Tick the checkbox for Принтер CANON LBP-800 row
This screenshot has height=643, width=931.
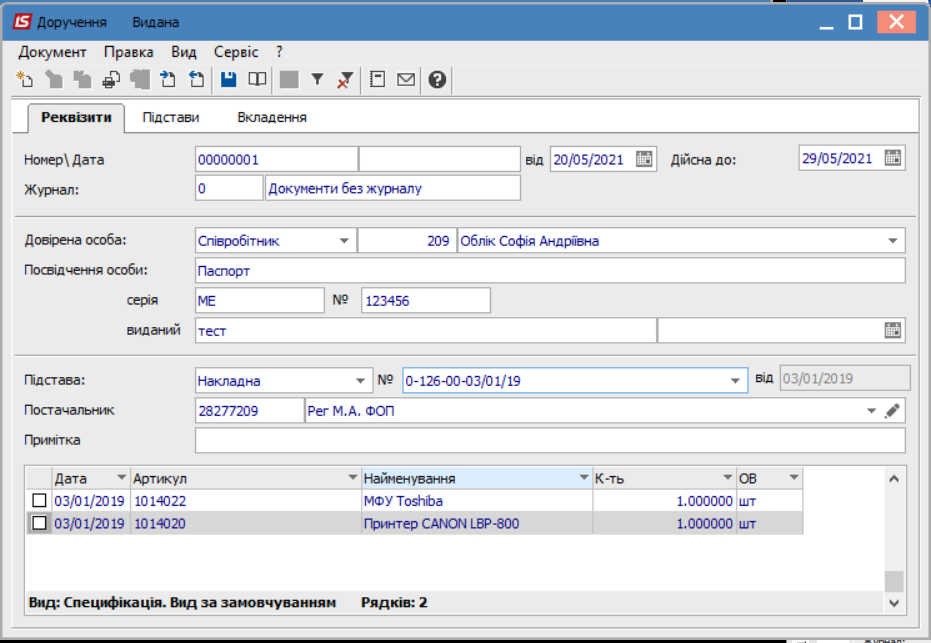(39, 523)
